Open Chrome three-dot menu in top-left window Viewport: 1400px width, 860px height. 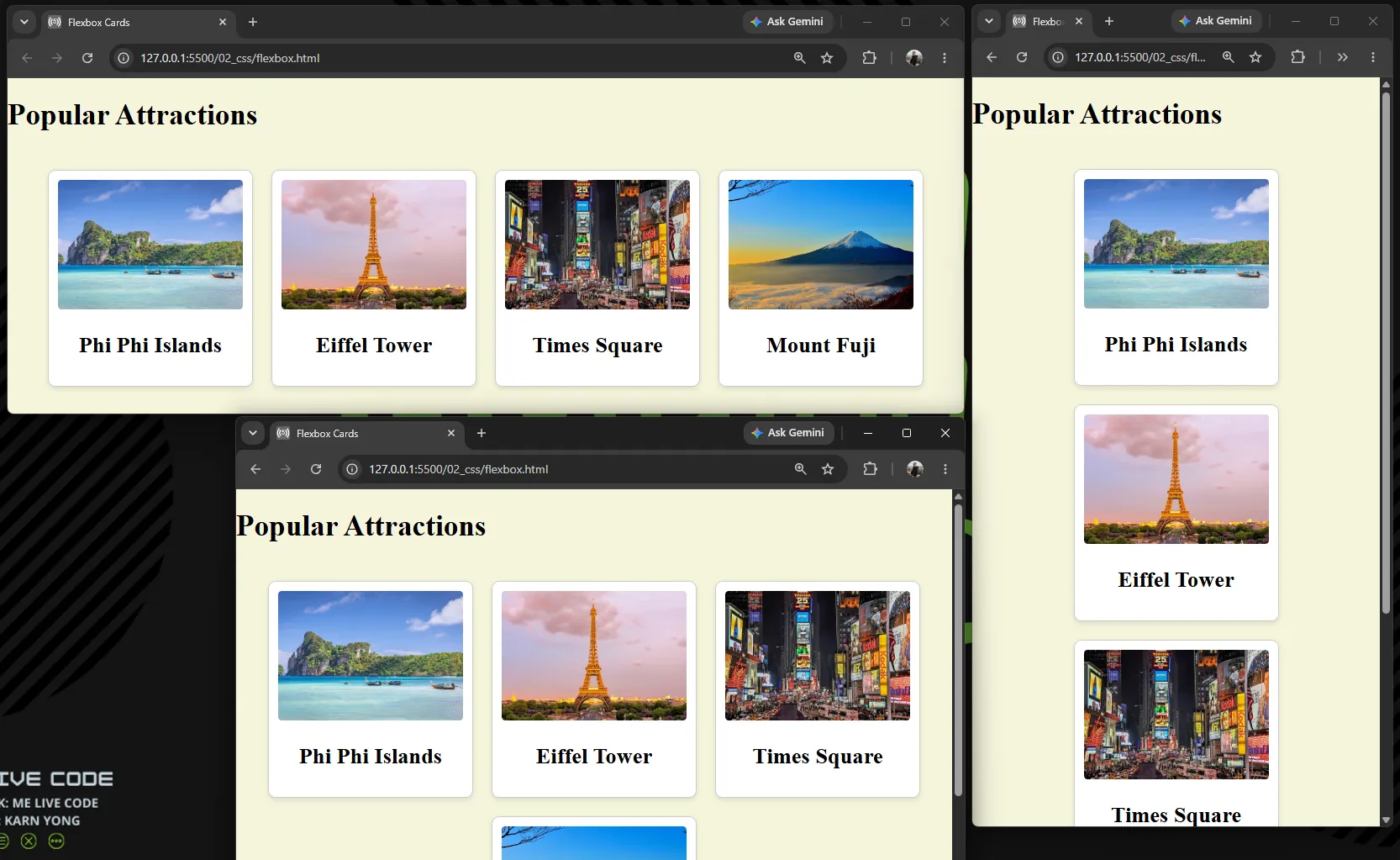(945, 58)
